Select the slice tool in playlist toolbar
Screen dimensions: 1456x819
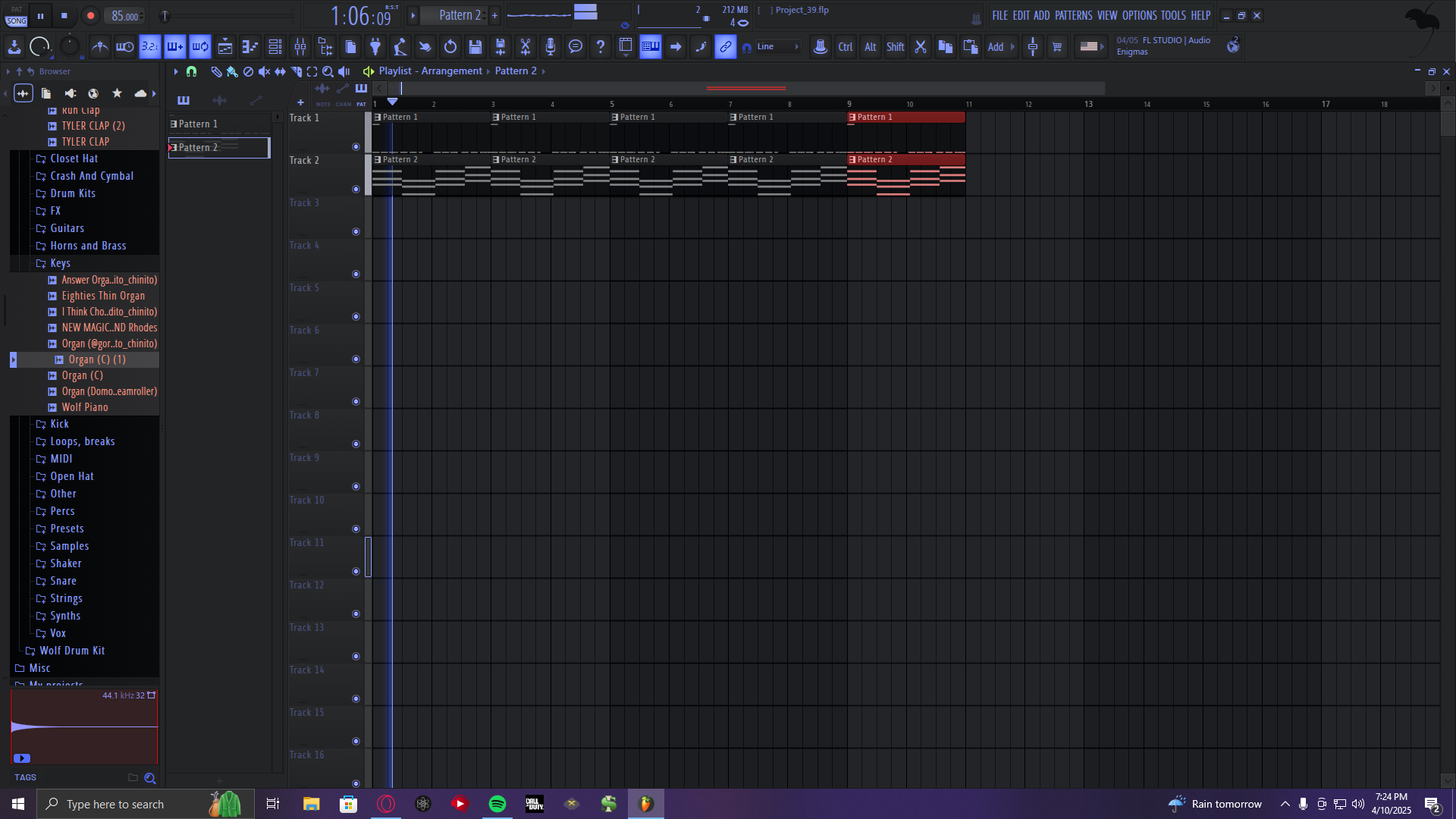297,71
